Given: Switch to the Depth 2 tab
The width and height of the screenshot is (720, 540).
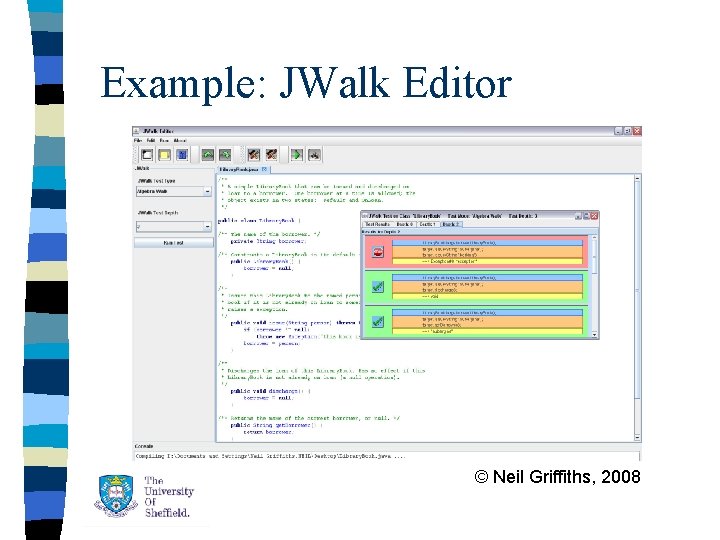Looking at the screenshot, I should point(451,224).
